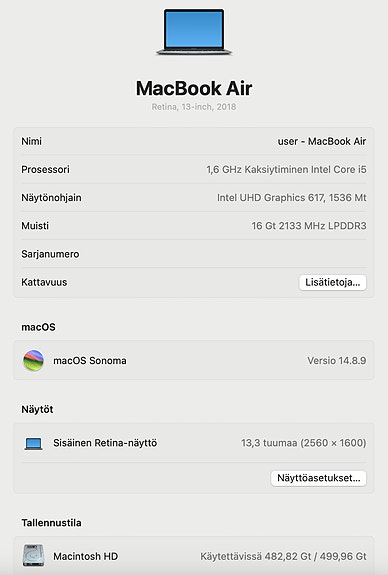Click the Prosessori row value
388x575 pixels.
(x=286, y=169)
